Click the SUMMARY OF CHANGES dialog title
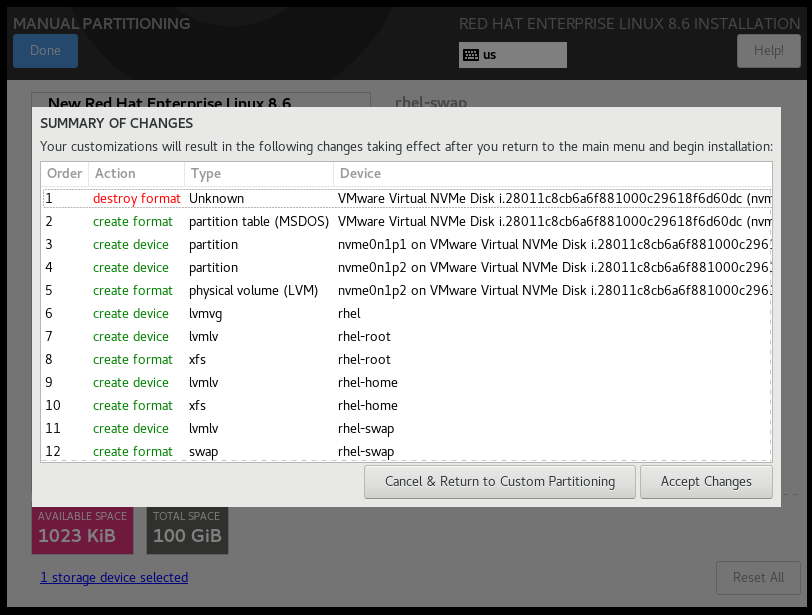Image resolution: width=812 pixels, height=615 pixels. (117, 123)
